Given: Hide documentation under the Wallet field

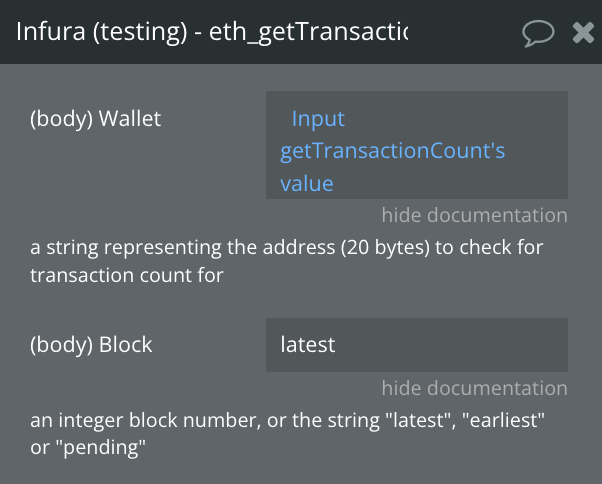Looking at the screenshot, I should [x=474, y=216].
